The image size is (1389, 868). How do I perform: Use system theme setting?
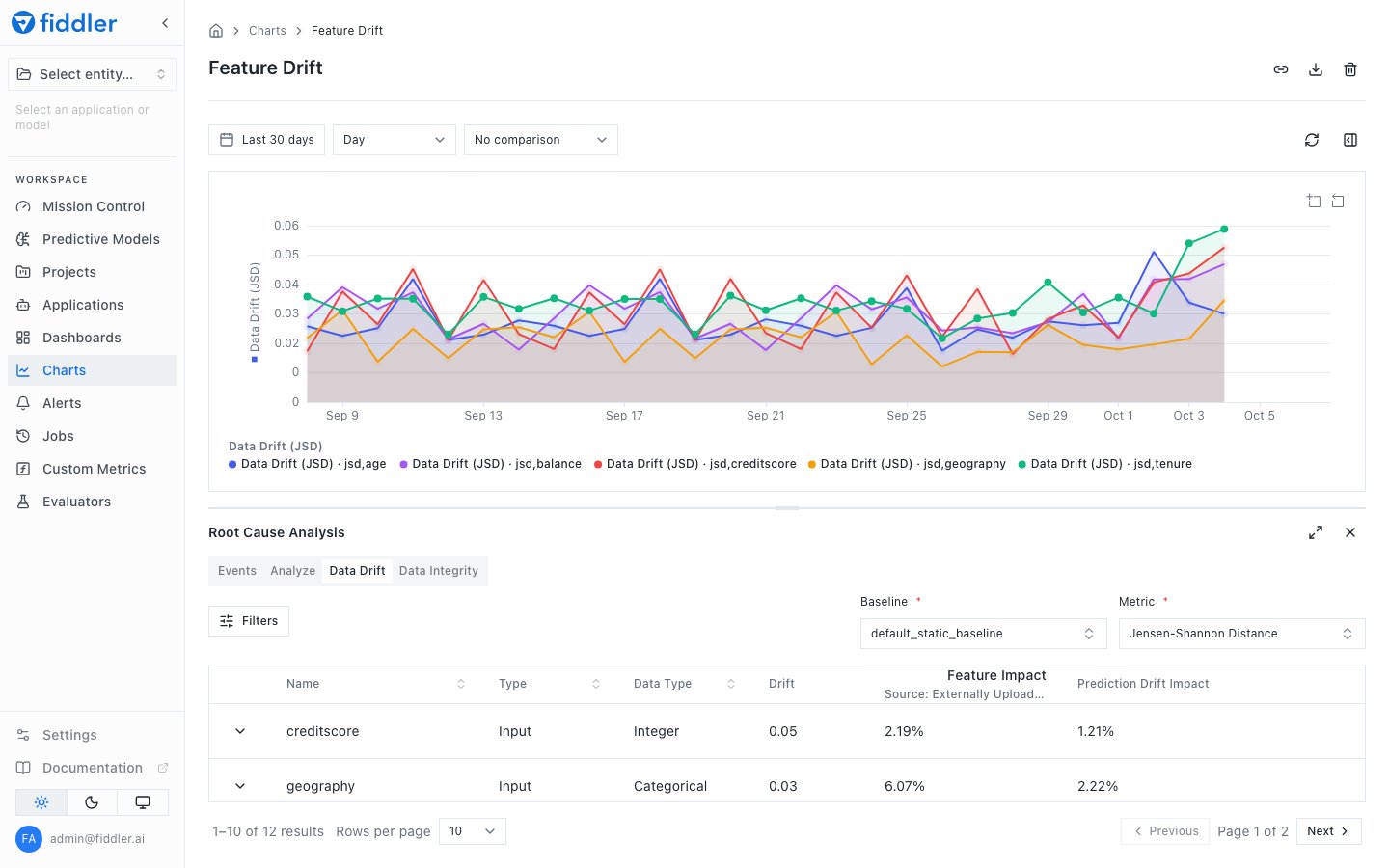tap(143, 802)
